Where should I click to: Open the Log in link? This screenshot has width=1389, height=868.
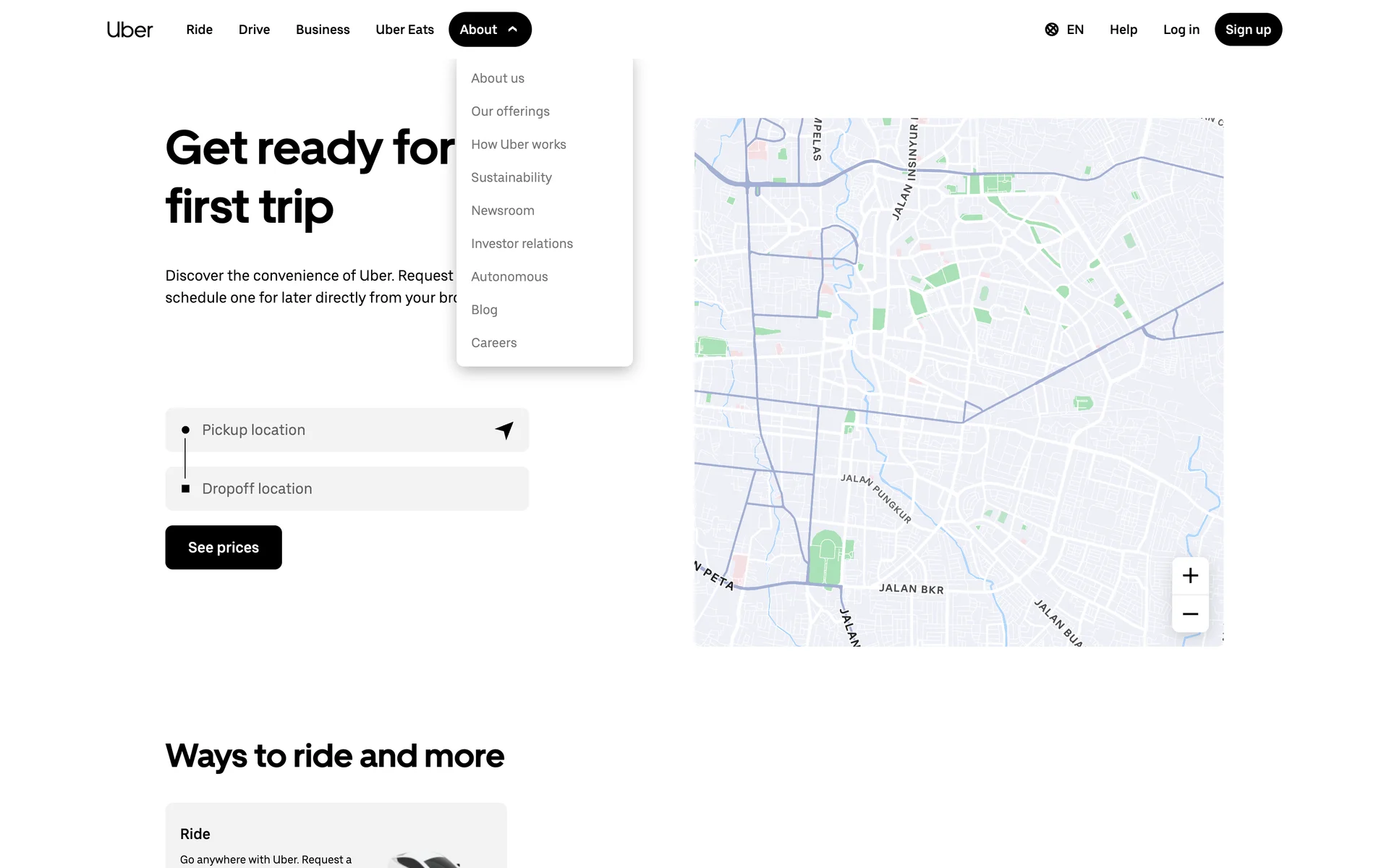(1181, 30)
